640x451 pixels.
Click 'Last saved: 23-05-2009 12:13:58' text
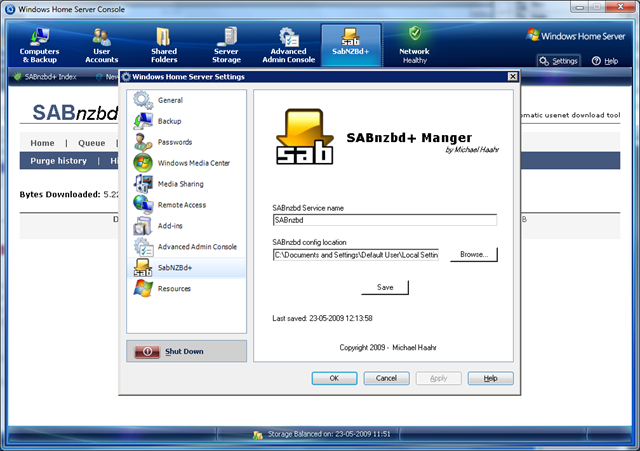(322, 318)
